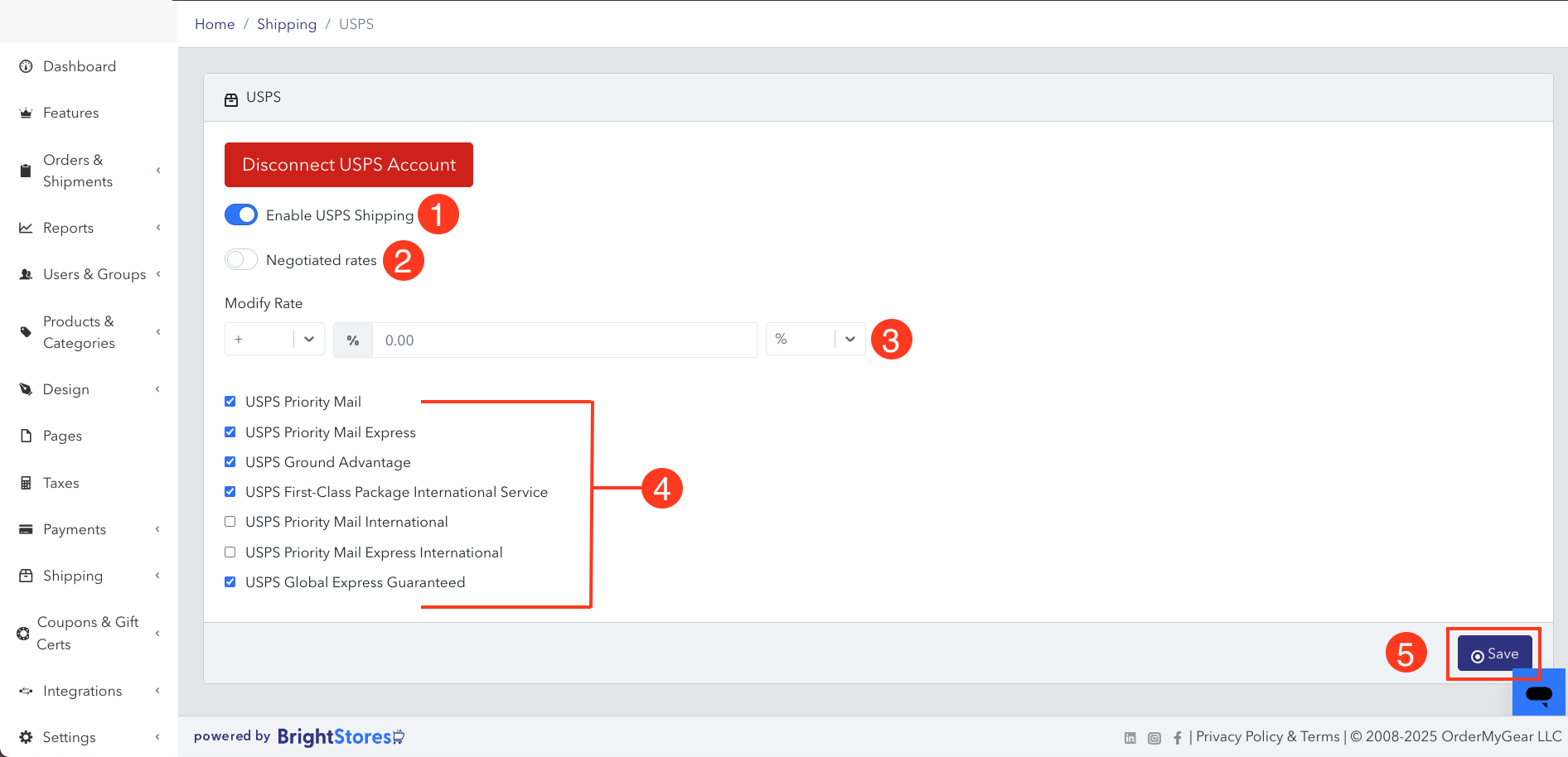
Task: Click the Taxes calculator icon
Action: tap(26, 483)
